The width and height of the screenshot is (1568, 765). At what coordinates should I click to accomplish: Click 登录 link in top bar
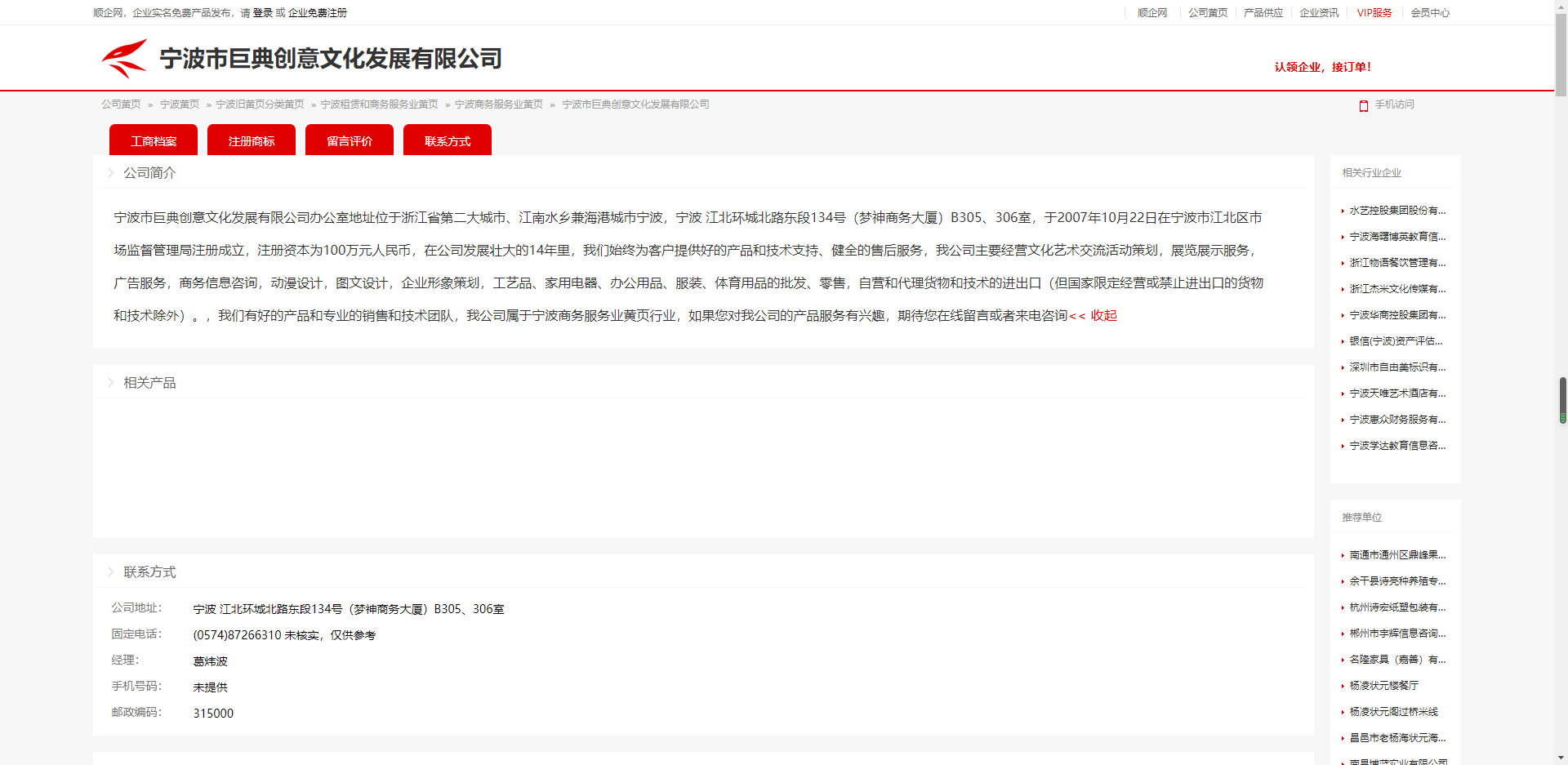pyautogui.click(x=263, y=13)
